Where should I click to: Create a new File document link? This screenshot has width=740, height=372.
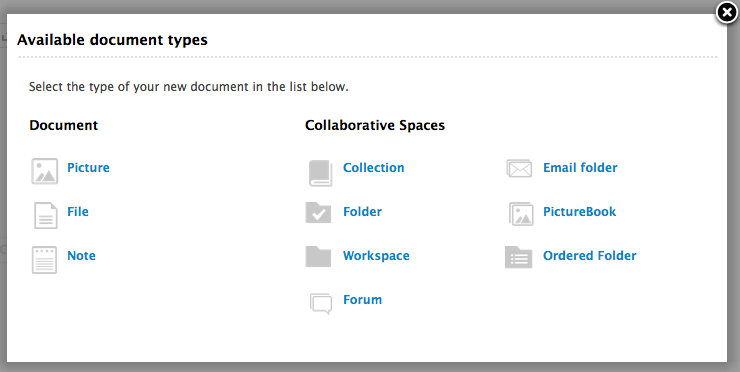pos(78,211)
